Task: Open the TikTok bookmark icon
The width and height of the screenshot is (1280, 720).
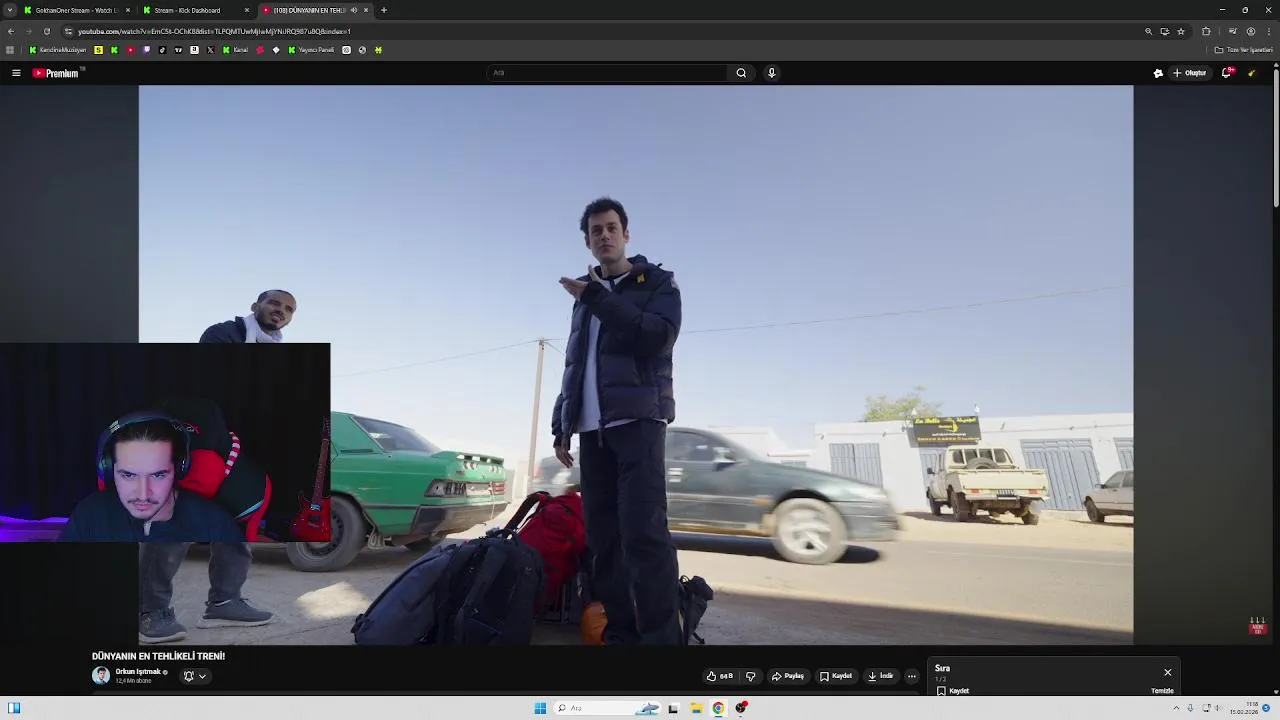Action: coord(162,50)
